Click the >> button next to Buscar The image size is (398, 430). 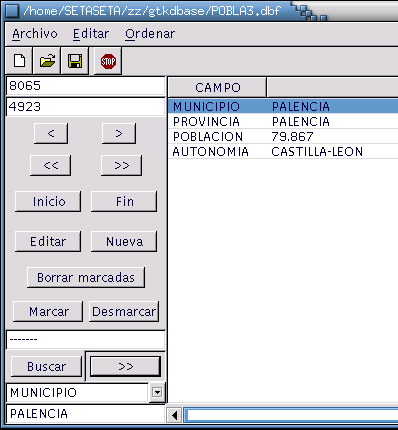pos(126,366)
